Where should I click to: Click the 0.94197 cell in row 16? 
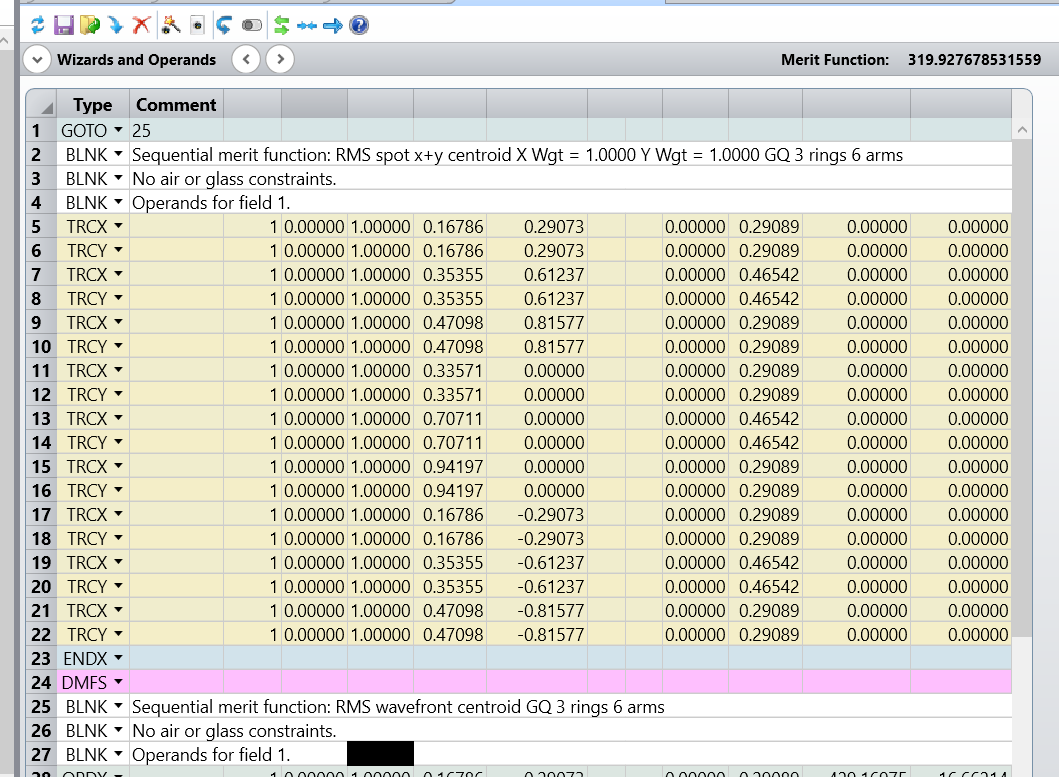[x=450, y=491]
